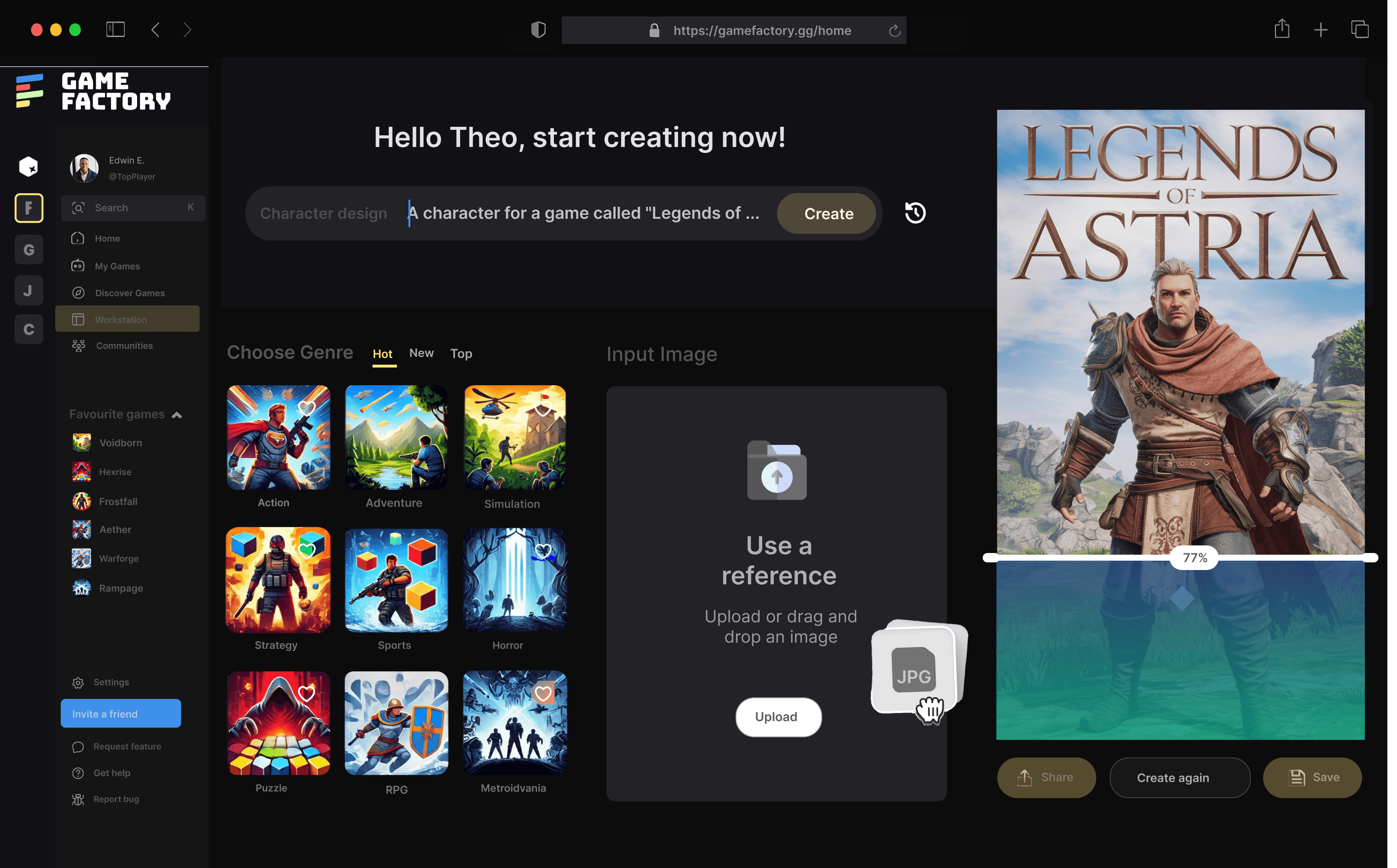Select the New tab in genre chooser

click(421, 353)
